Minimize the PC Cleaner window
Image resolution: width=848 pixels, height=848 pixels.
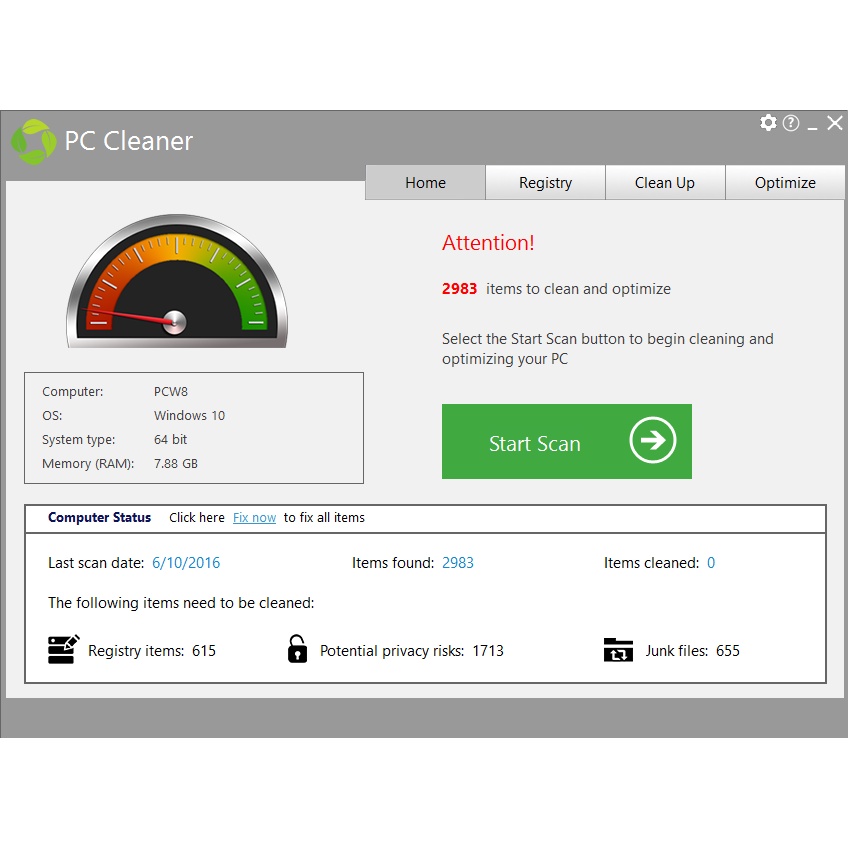(x=813, y=125)
